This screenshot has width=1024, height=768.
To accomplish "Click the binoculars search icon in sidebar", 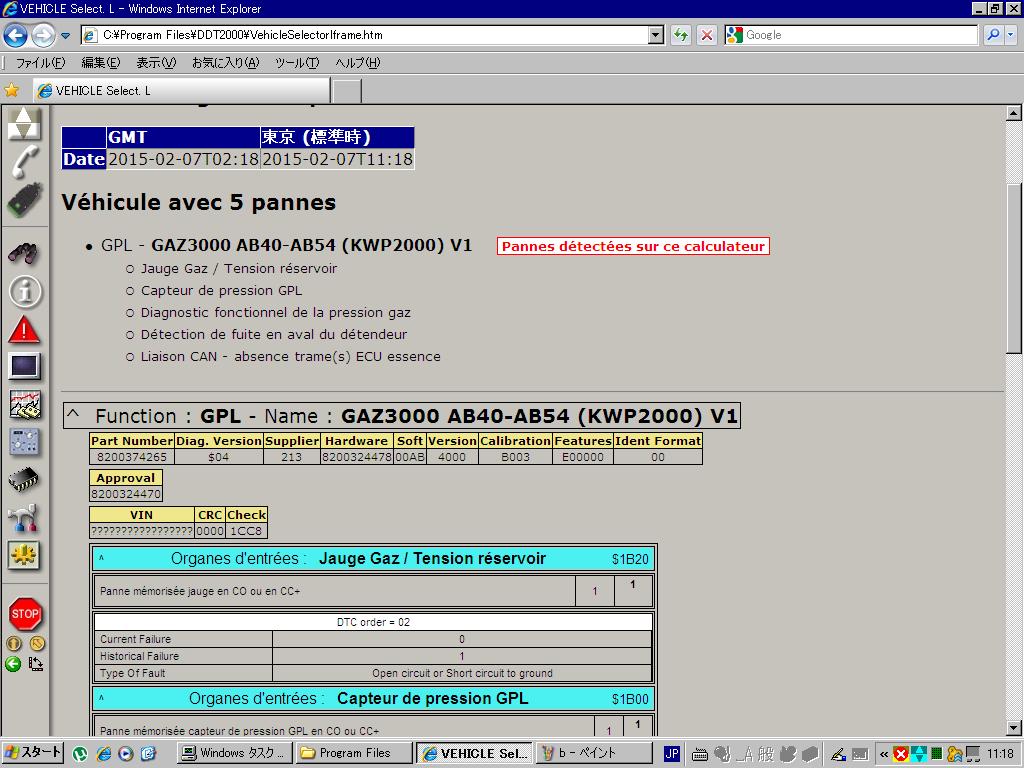I will click(24, 253).
